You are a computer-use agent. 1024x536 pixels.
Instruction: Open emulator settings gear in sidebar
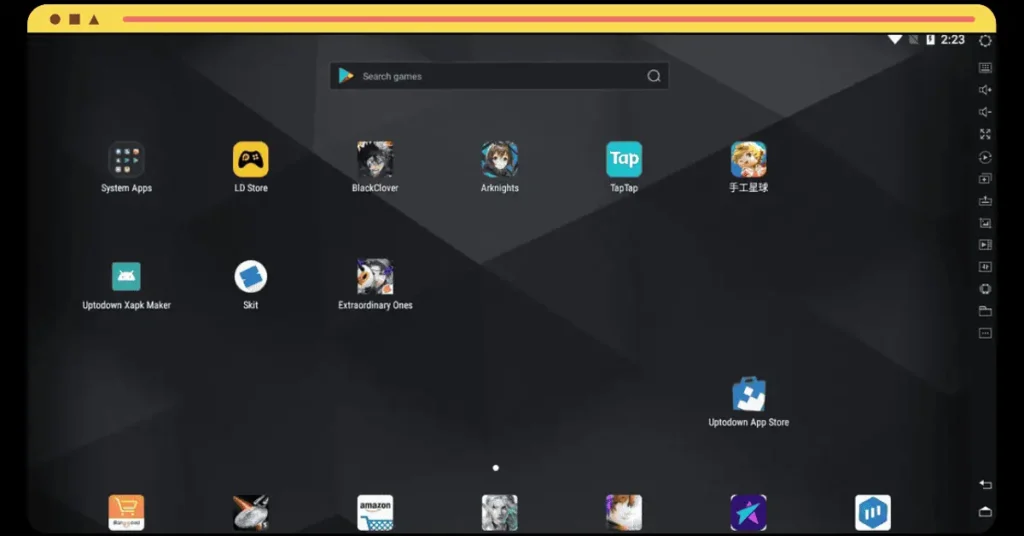click(985, 40)
